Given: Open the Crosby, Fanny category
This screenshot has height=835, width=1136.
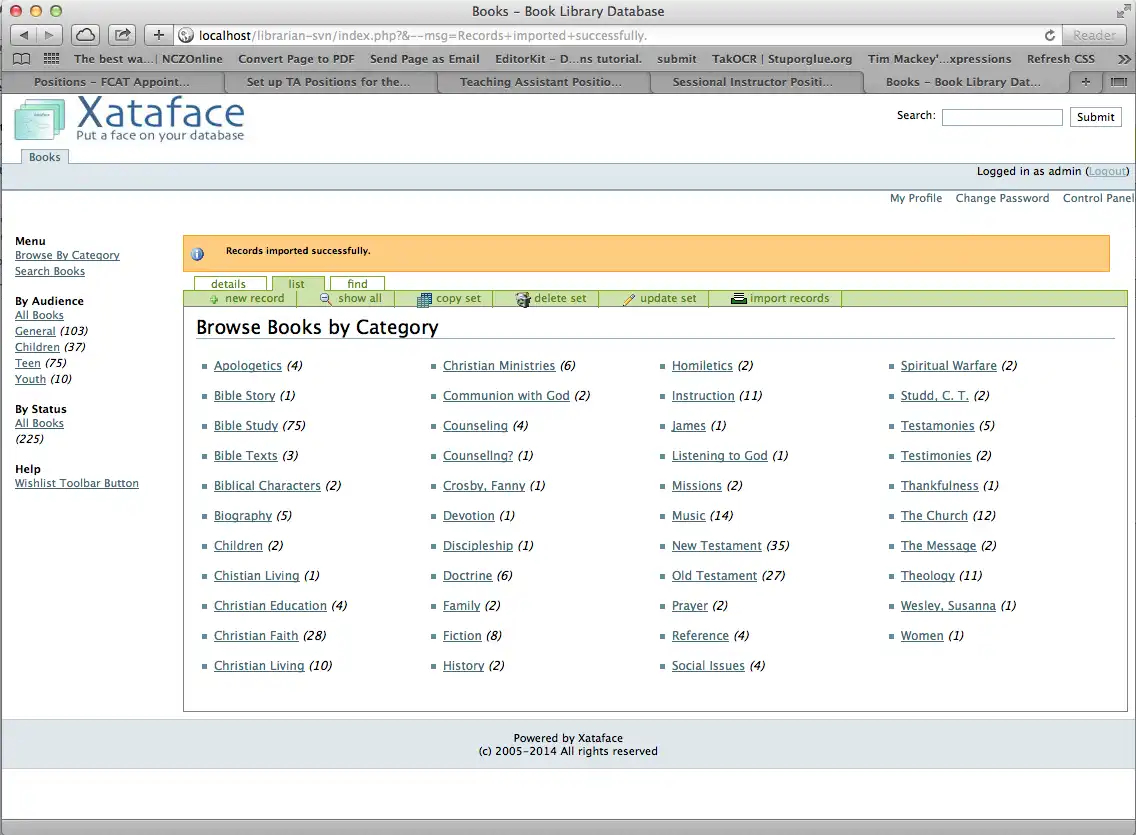Looking at the screenshot, I should click(x=484, y=486).
